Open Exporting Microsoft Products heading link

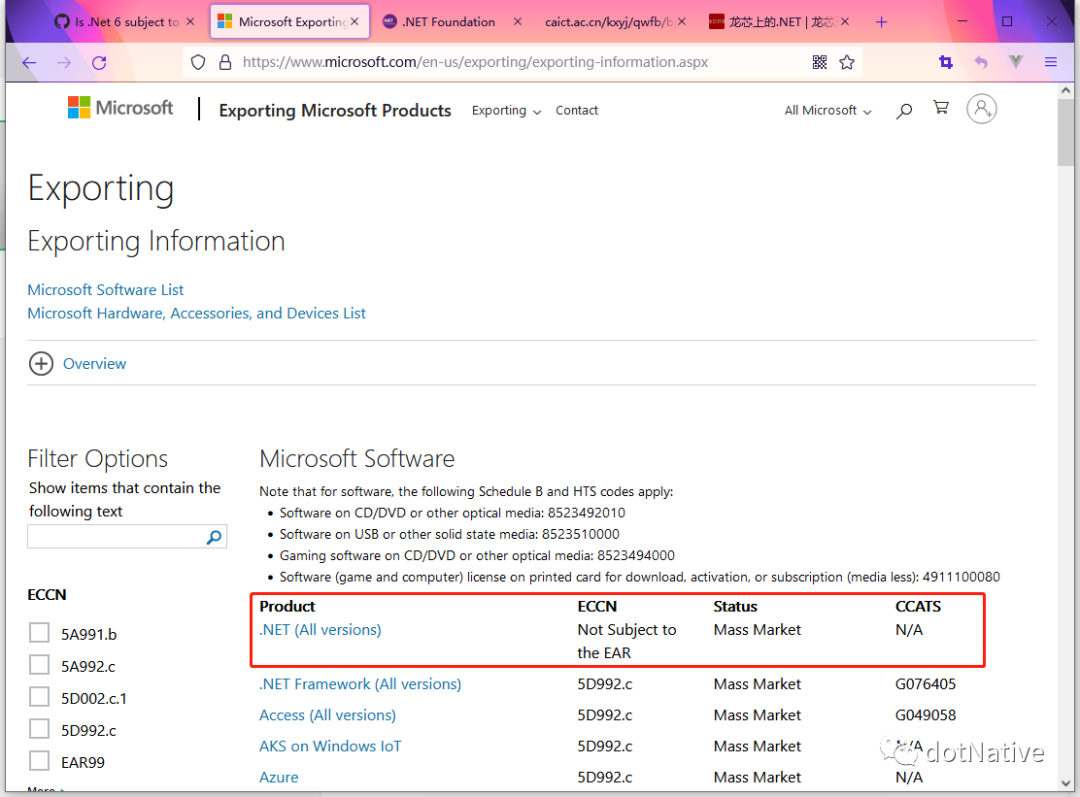[x=335, y=110]
